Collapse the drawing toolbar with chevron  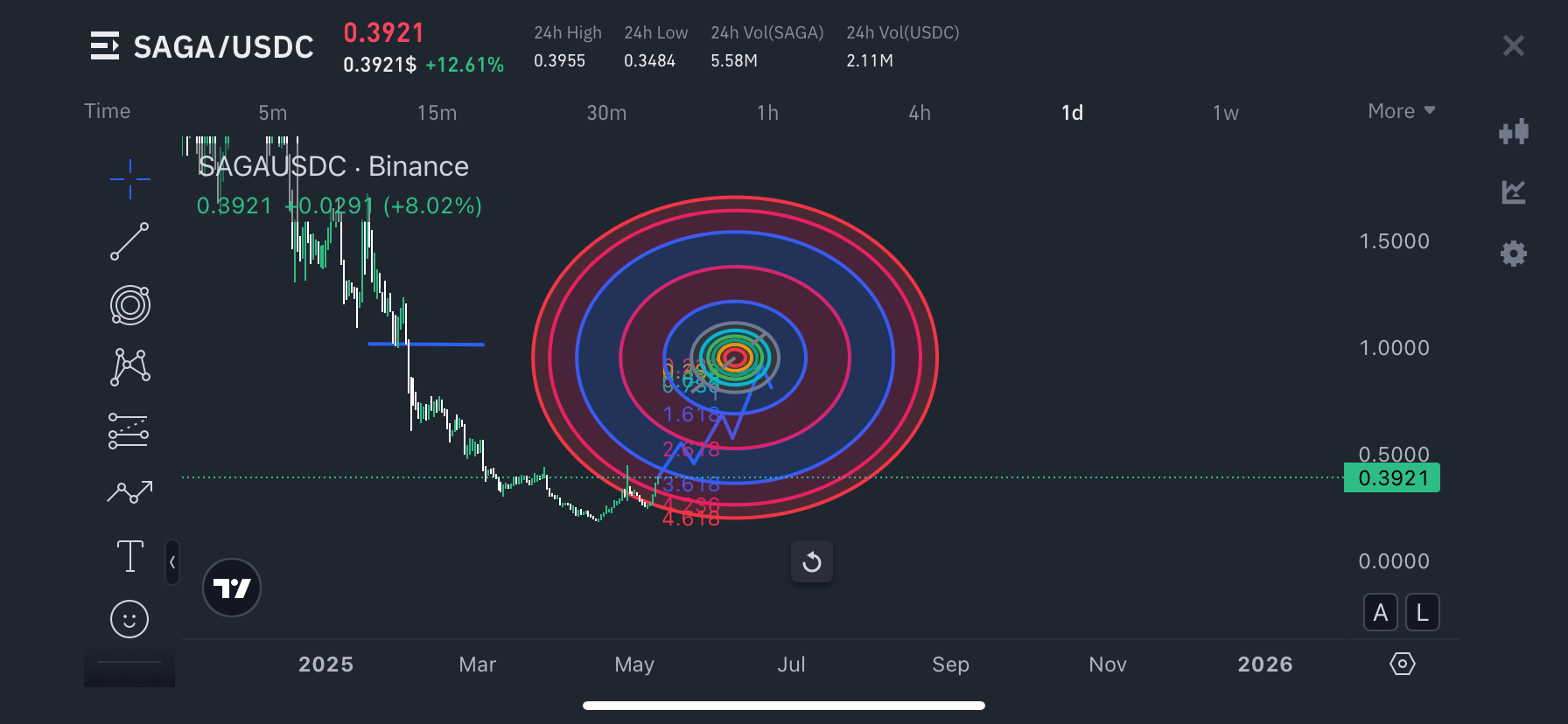pos(172,562)
